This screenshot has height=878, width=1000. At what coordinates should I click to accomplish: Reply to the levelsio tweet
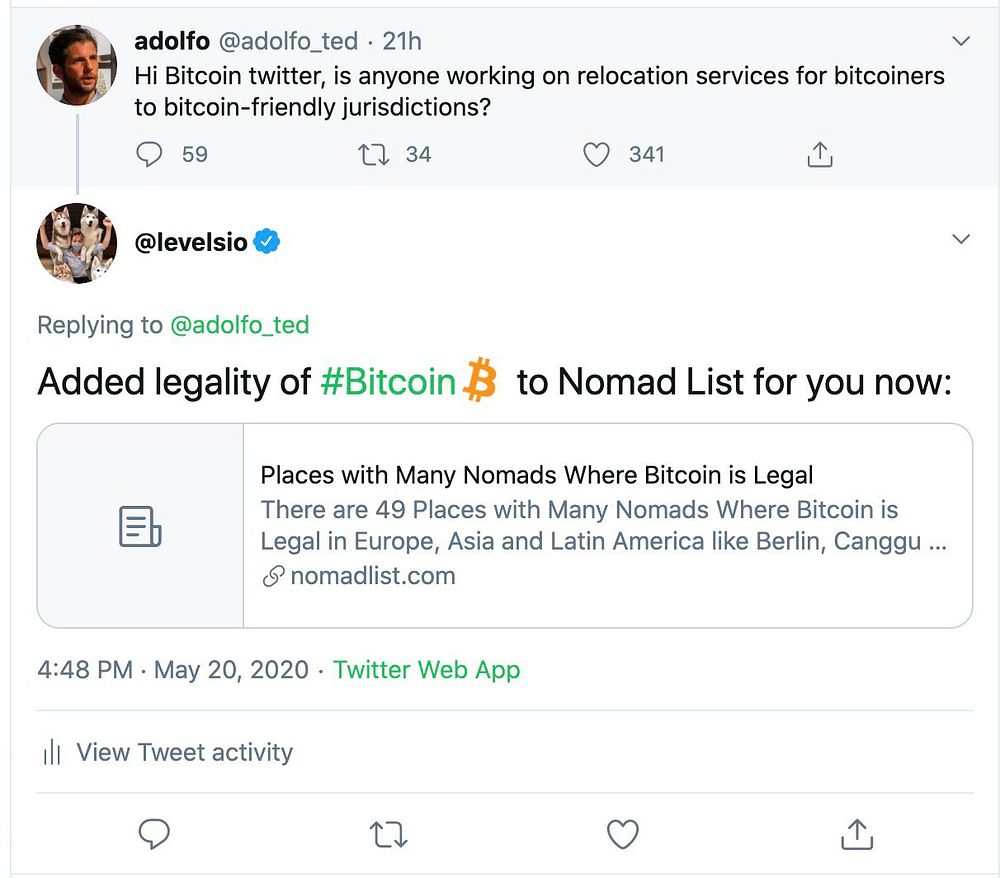[153, 833]
